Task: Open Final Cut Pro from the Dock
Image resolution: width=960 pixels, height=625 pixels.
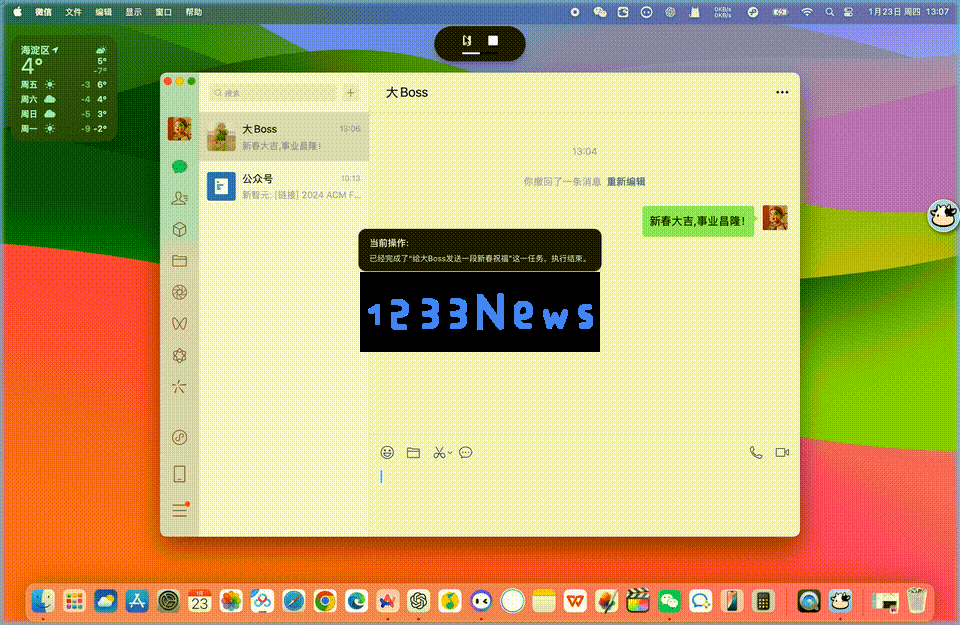Action: point(637,601)
